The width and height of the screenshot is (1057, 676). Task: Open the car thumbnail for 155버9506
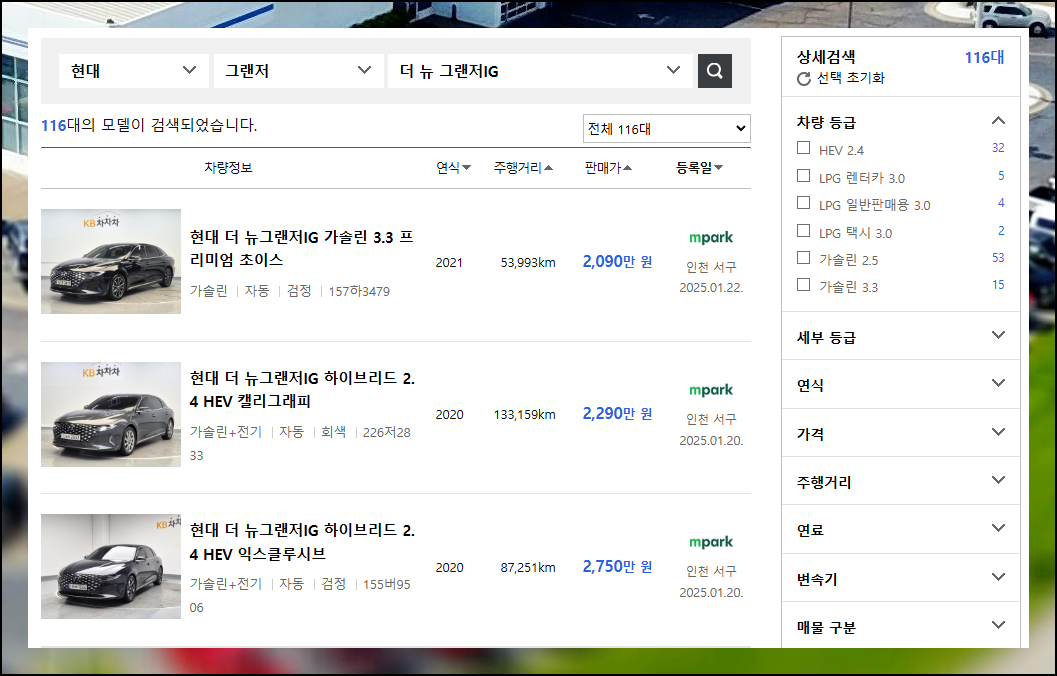pyautogui.click(x=111, y=567)
